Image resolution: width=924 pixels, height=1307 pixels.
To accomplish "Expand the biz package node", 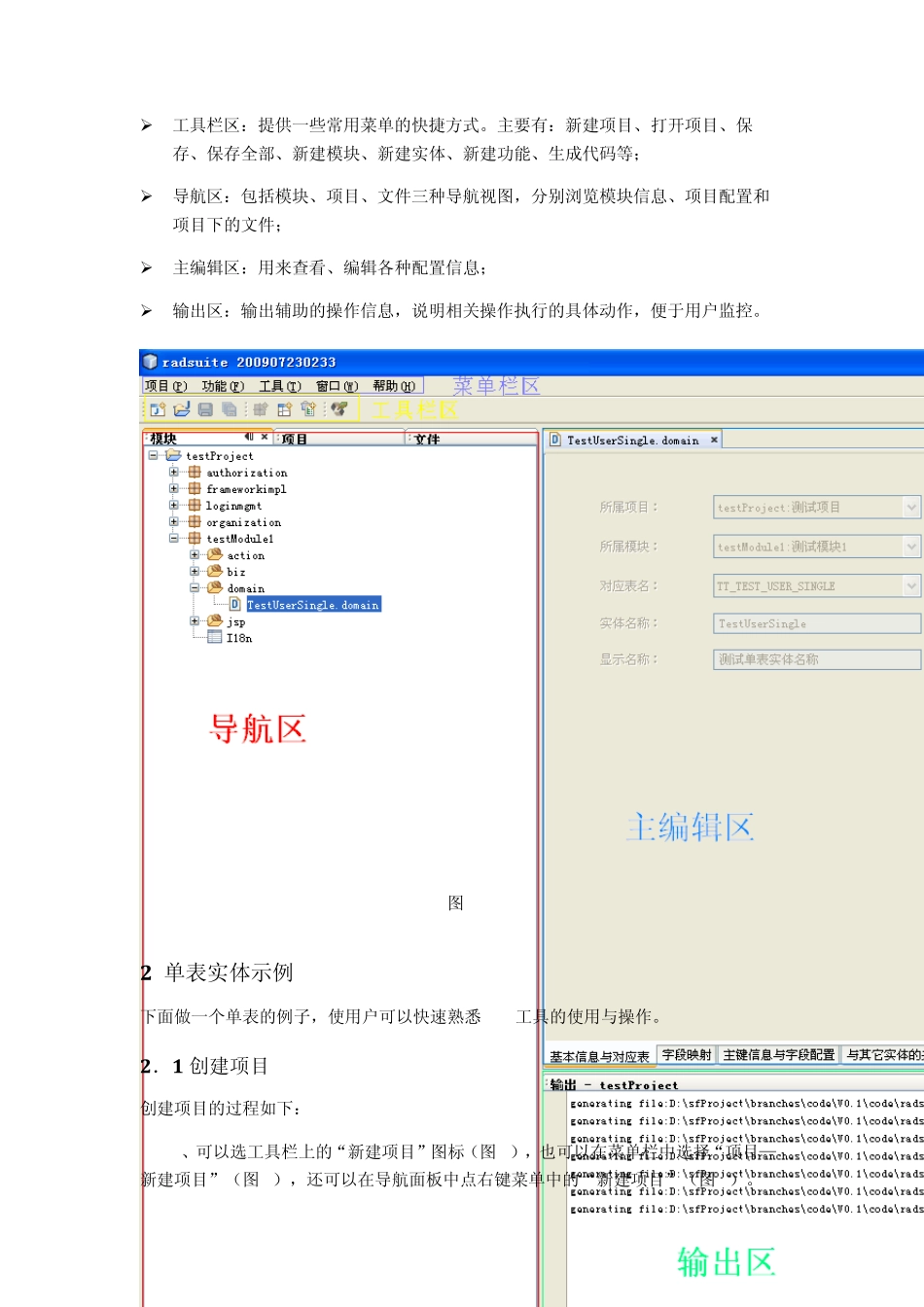I will click(195, 571).
